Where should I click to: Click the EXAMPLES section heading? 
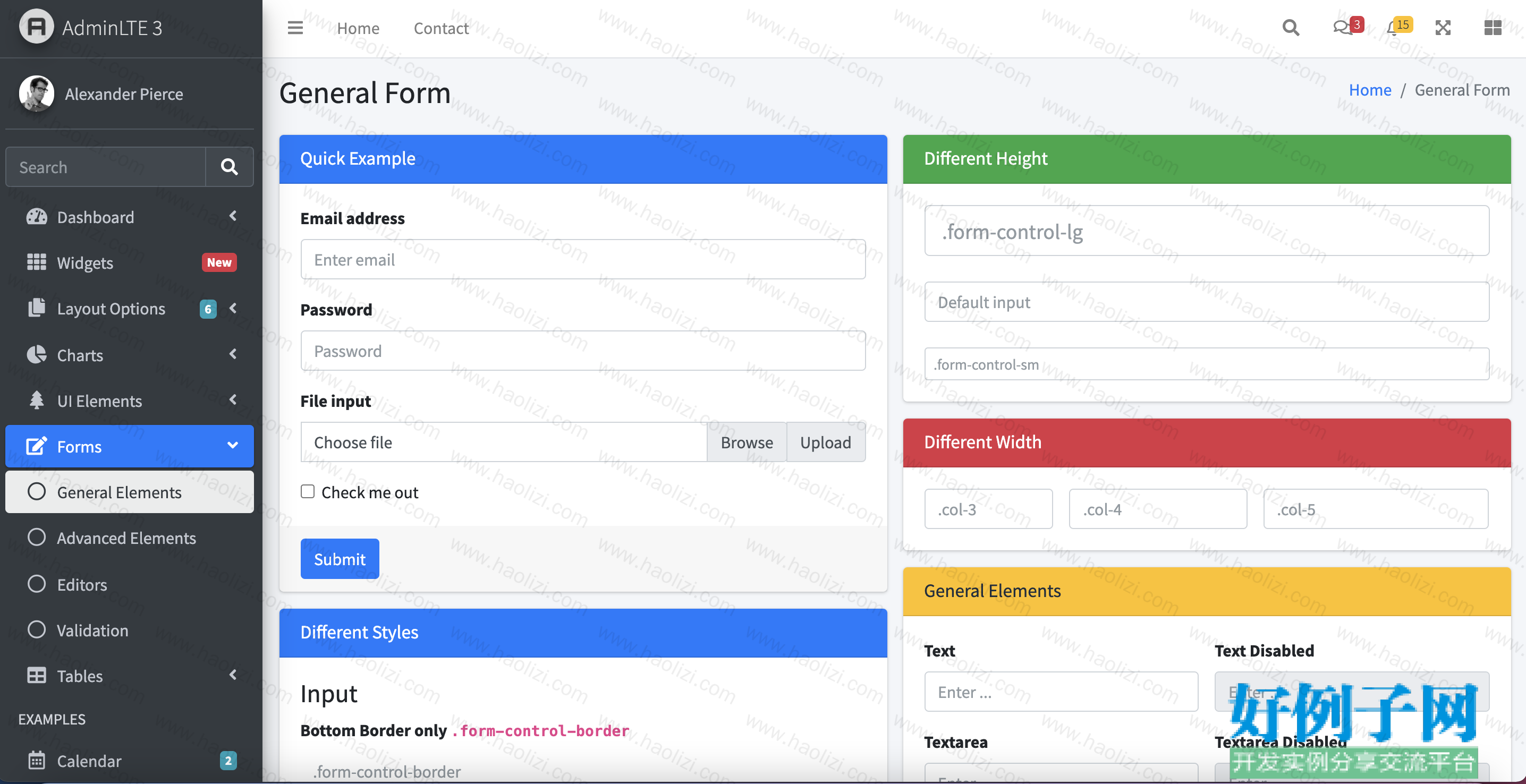pos(52,719)
